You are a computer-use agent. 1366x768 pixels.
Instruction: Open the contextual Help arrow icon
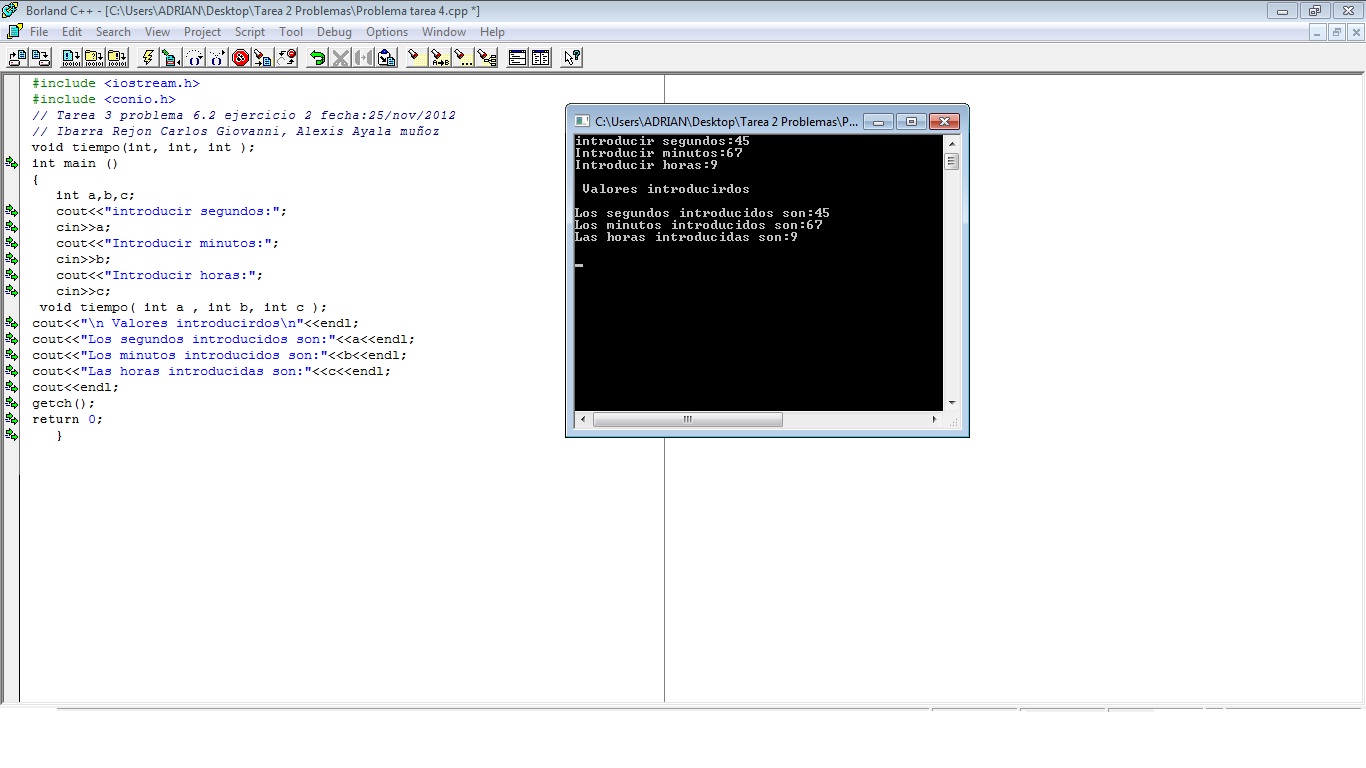(x=570, y=57)
